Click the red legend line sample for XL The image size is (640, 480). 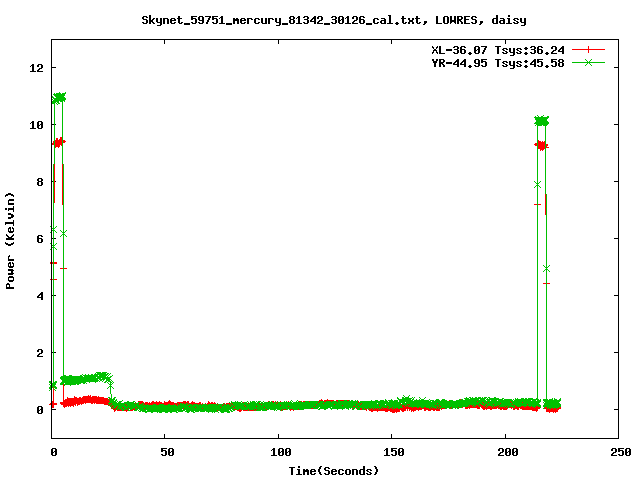(x=588, y=50)
